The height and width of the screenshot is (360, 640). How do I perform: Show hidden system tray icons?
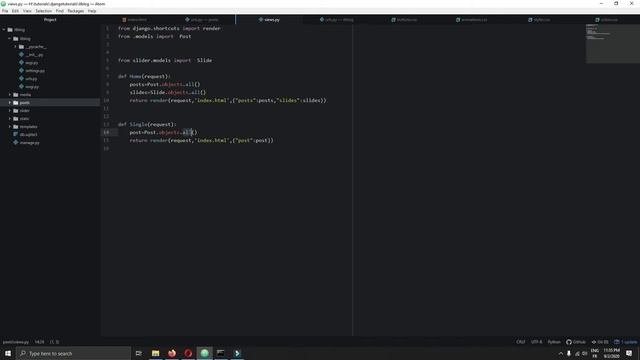pos(561,353)
